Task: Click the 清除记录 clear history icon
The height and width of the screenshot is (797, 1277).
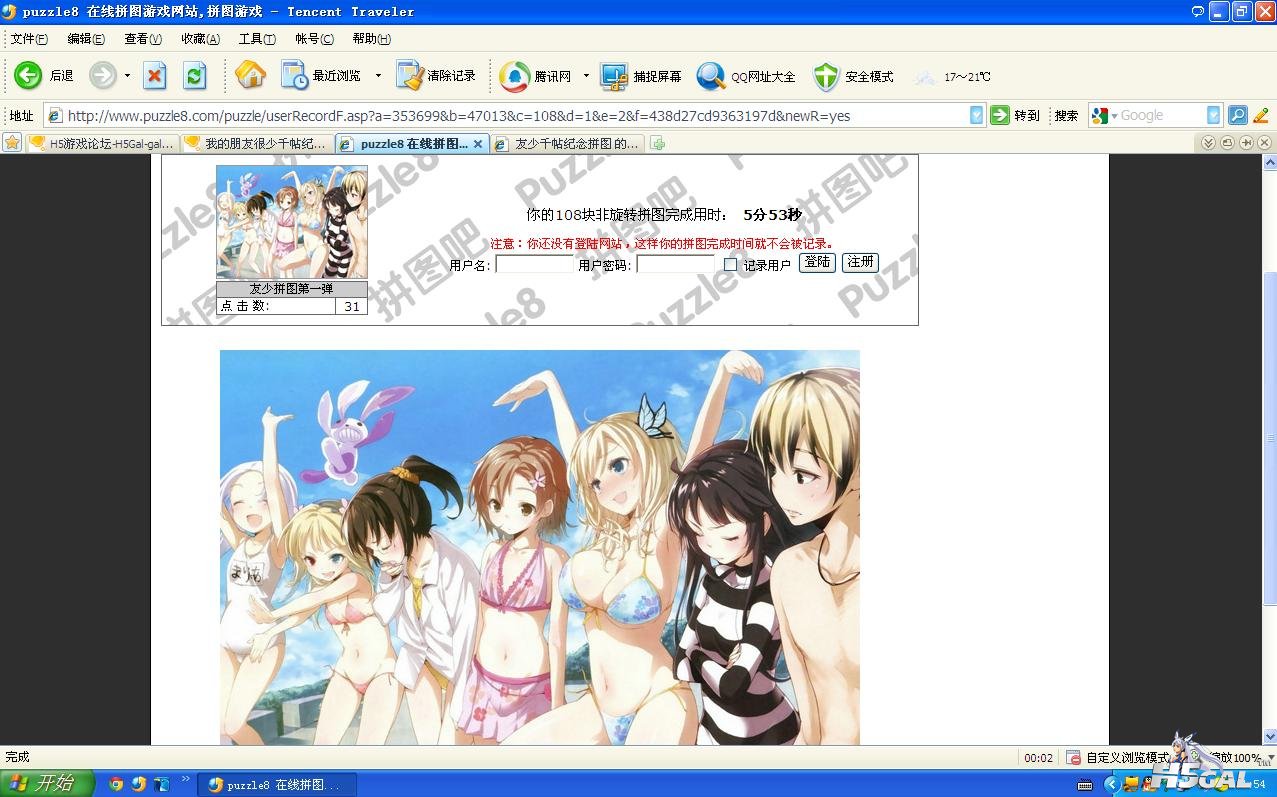Action: [410, 76]
